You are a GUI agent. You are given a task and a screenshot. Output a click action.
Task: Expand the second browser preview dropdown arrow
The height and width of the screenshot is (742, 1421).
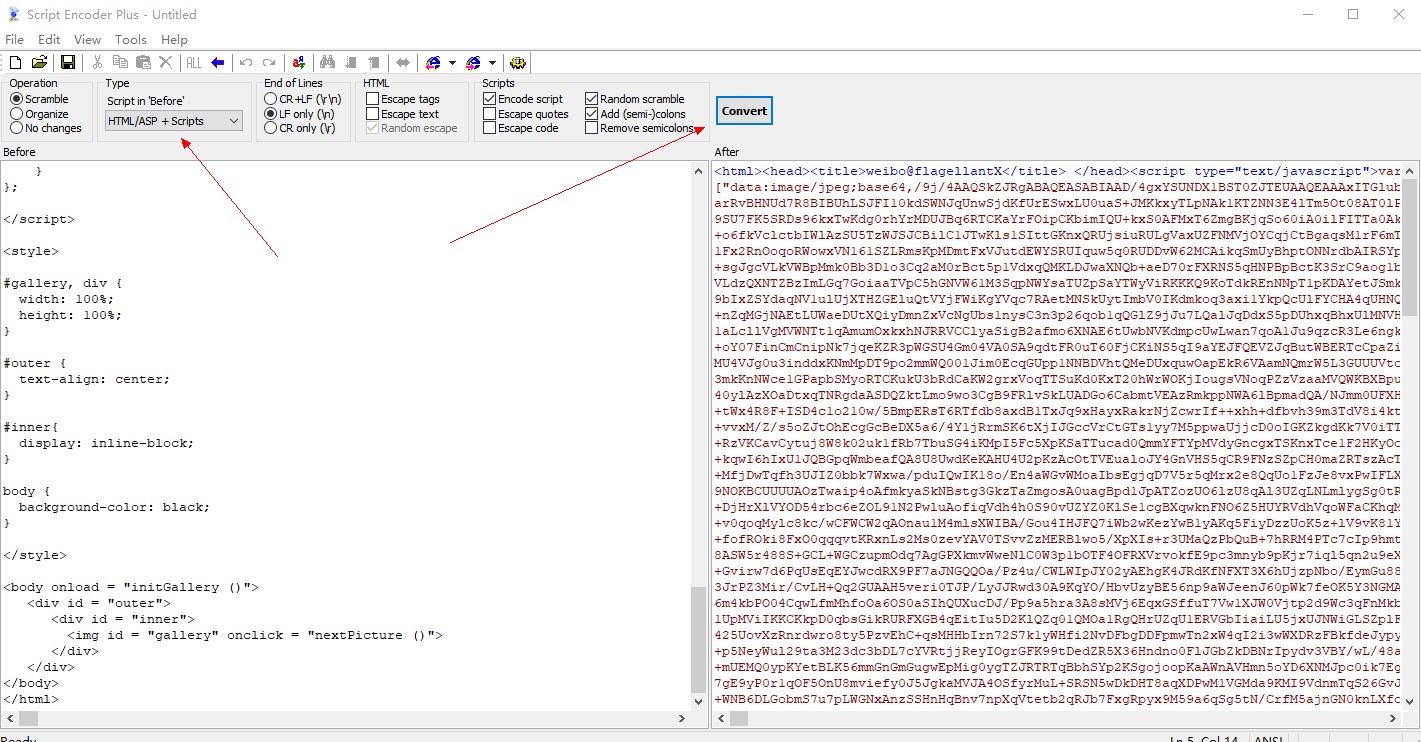coord(492,62)
